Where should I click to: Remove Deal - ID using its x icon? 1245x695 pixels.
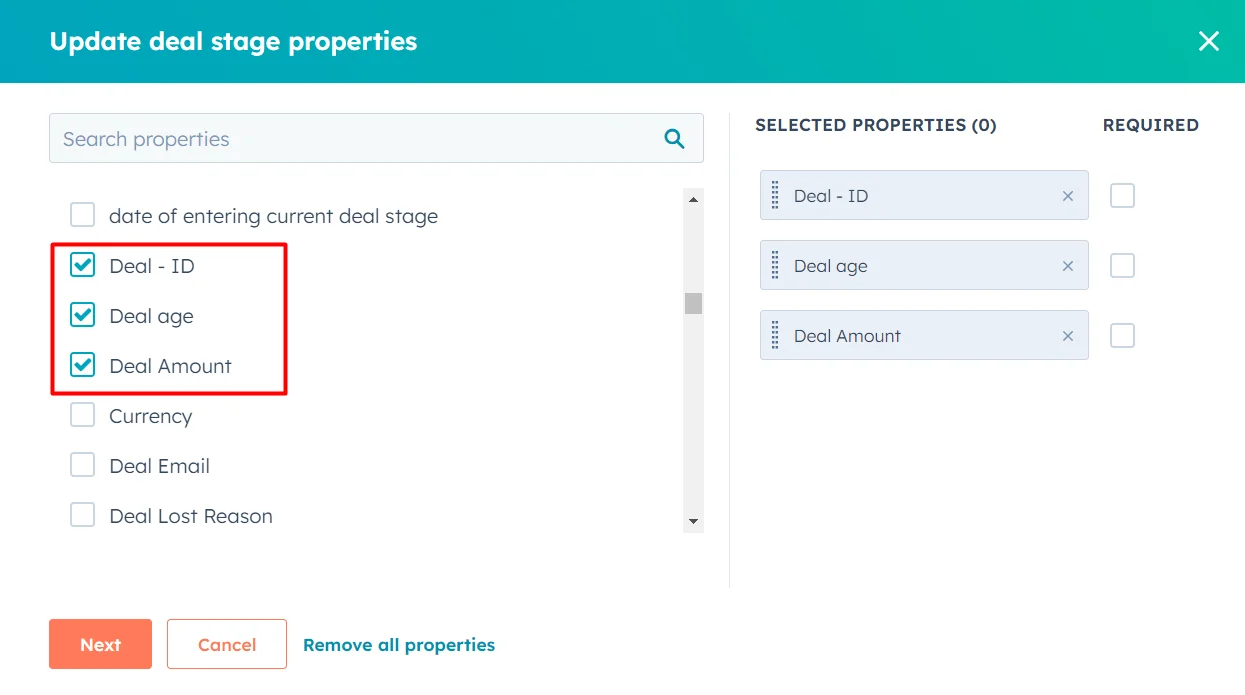[1067, 195]
